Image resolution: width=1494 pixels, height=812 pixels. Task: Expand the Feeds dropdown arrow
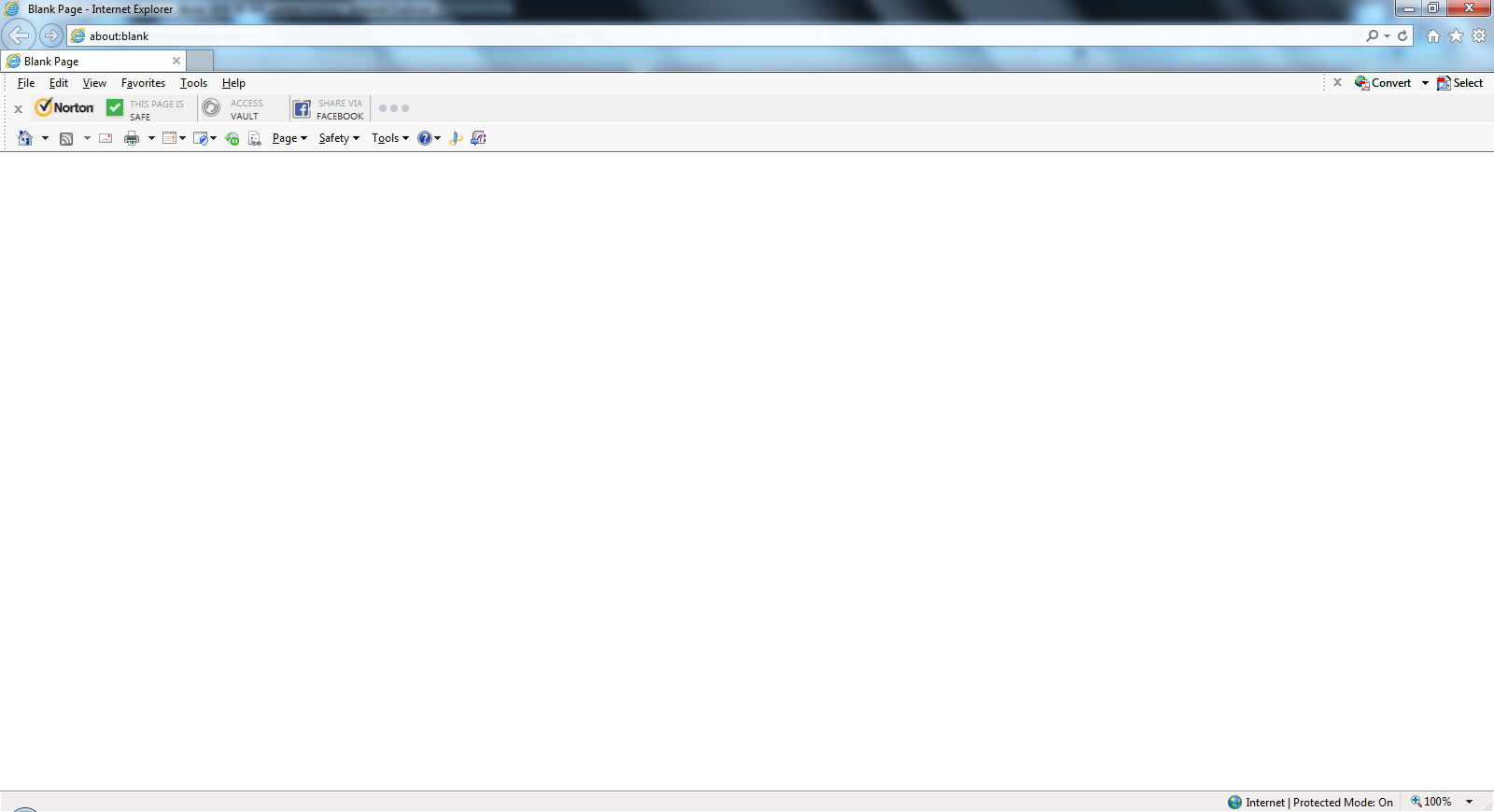coord(87,138)
